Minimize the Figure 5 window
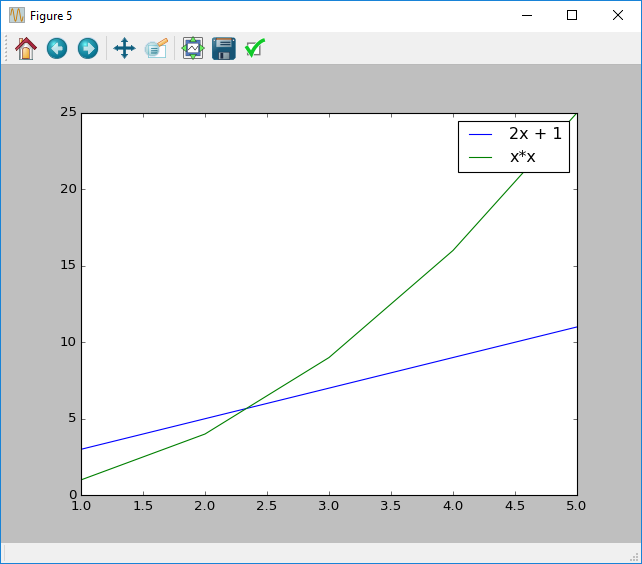Image resolution: width=642 pixels, height=564 pixels. (526, 16)
